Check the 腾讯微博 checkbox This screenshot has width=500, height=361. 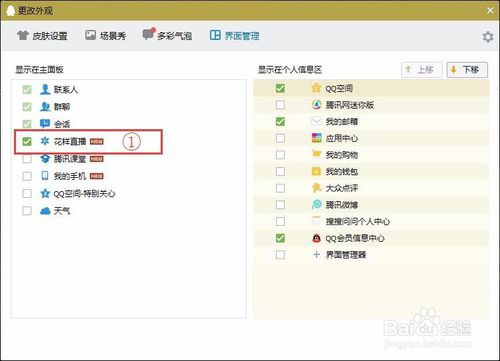(x=280, y=205)
